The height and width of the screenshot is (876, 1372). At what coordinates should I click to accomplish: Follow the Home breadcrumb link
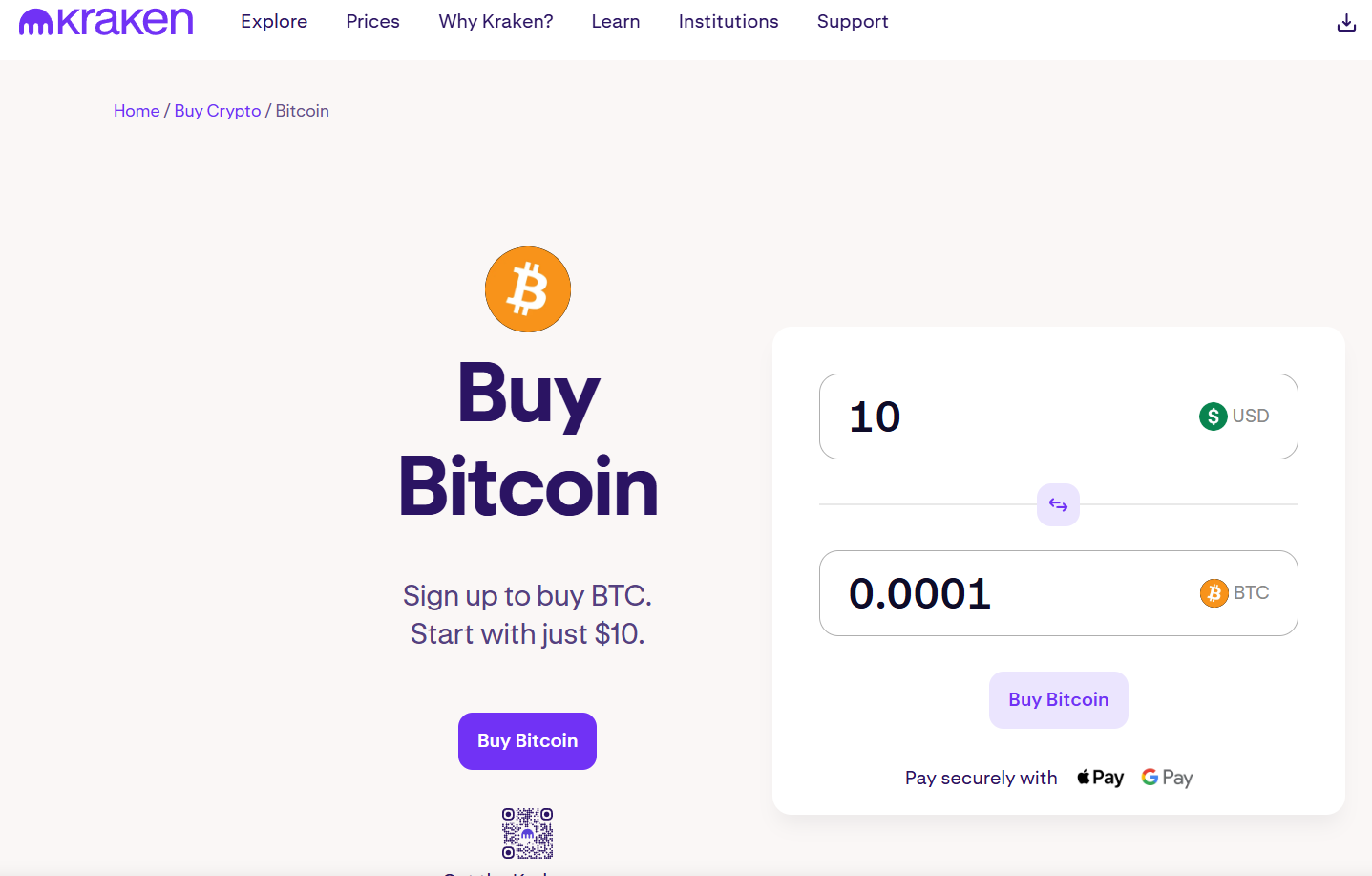pos(137,111)
